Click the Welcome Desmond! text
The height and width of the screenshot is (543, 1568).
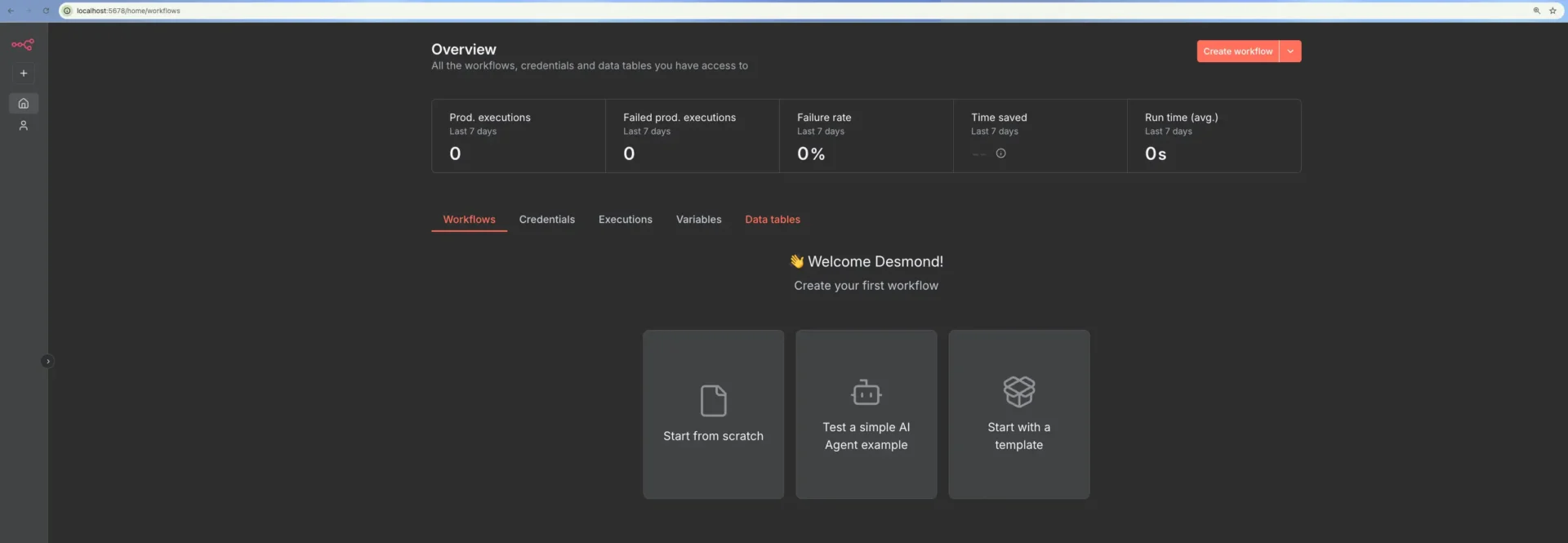point(875,261)
